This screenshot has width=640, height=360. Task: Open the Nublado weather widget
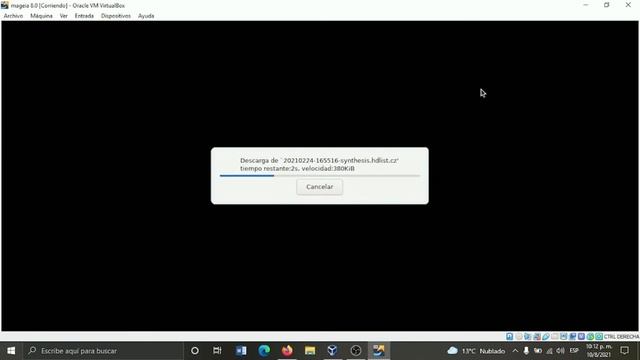point(476,351)
